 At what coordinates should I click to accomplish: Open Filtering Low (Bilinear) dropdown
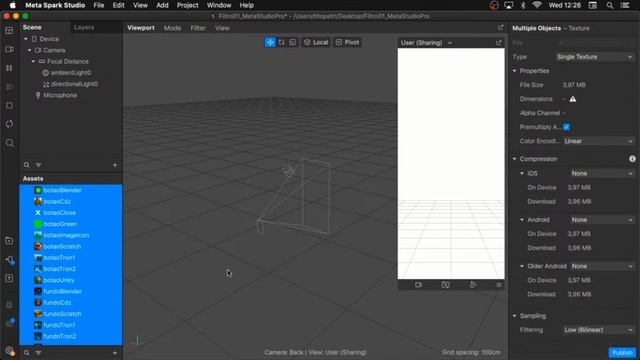(598, 330)
